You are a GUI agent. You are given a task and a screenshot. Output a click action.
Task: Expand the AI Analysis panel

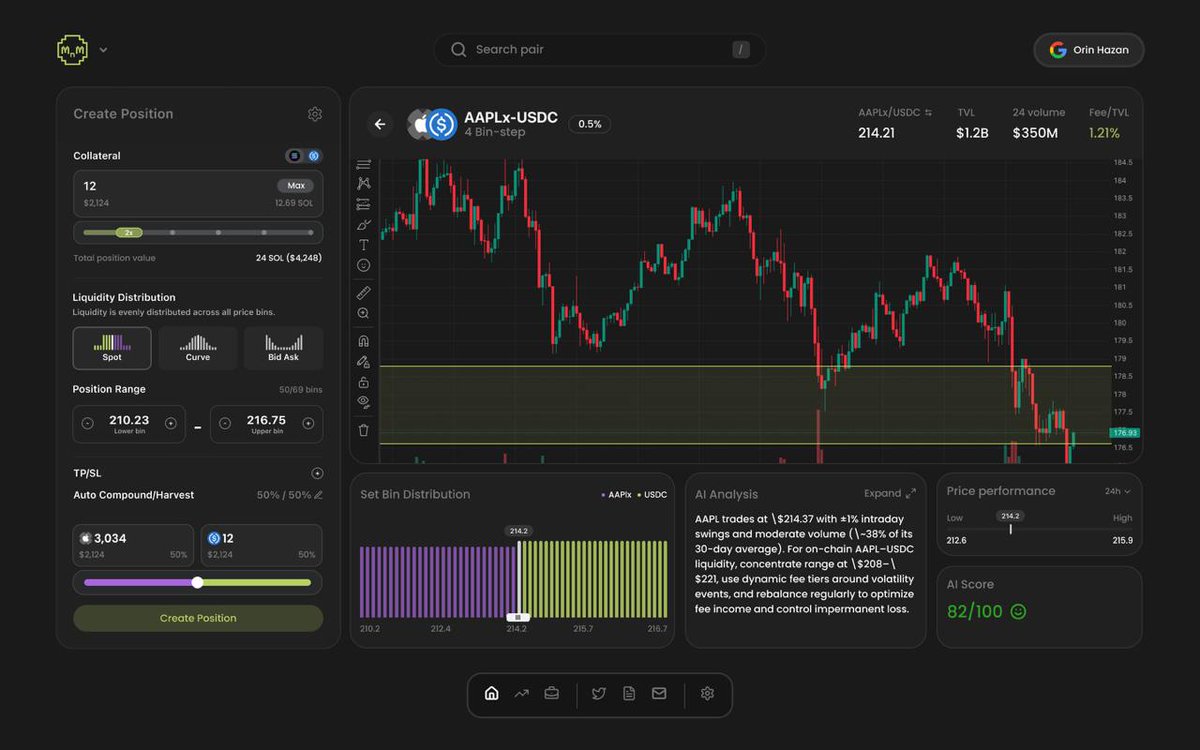[890, 493]
